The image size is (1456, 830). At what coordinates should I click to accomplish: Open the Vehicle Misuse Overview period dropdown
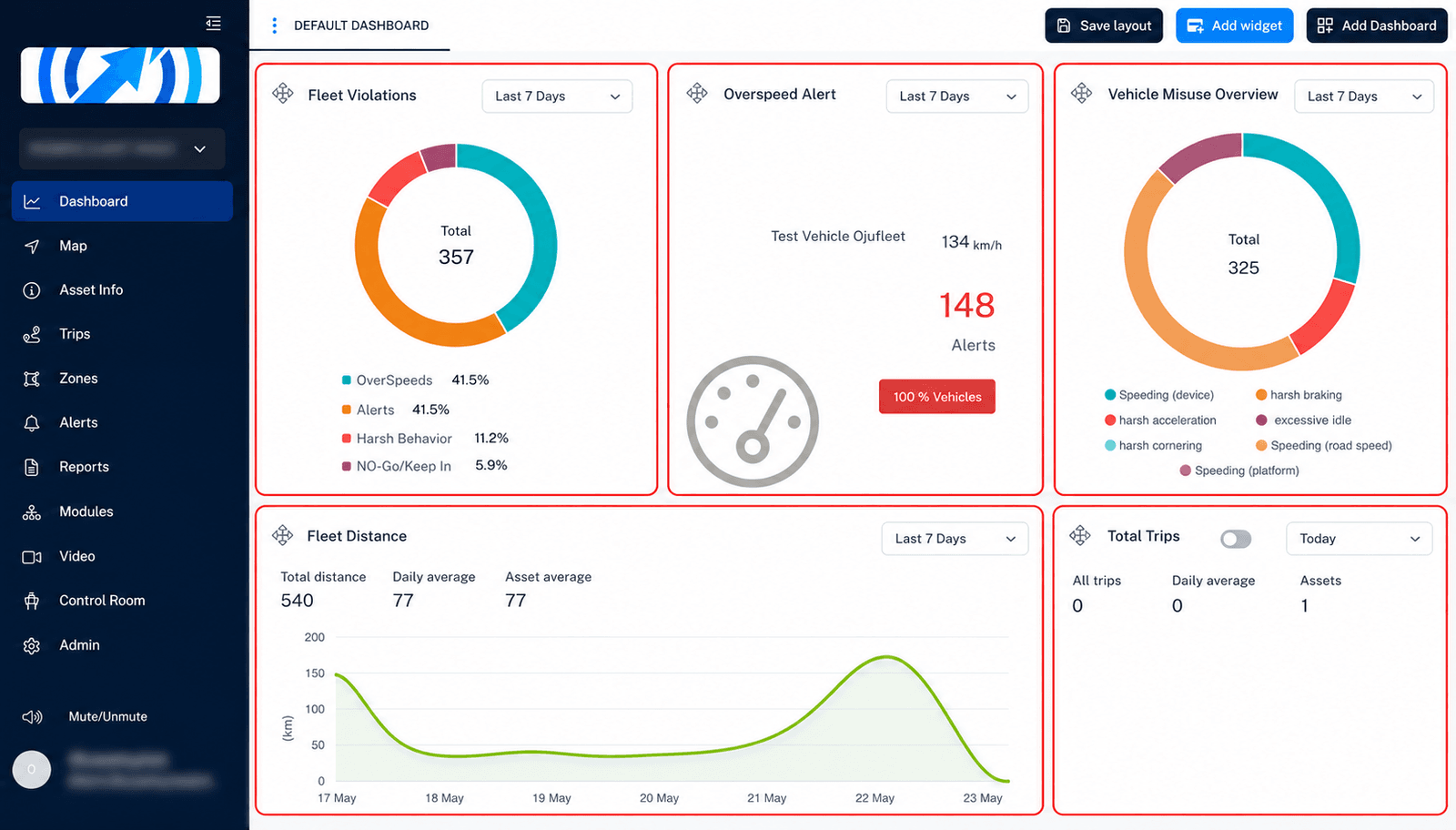tap(1364, 96)
